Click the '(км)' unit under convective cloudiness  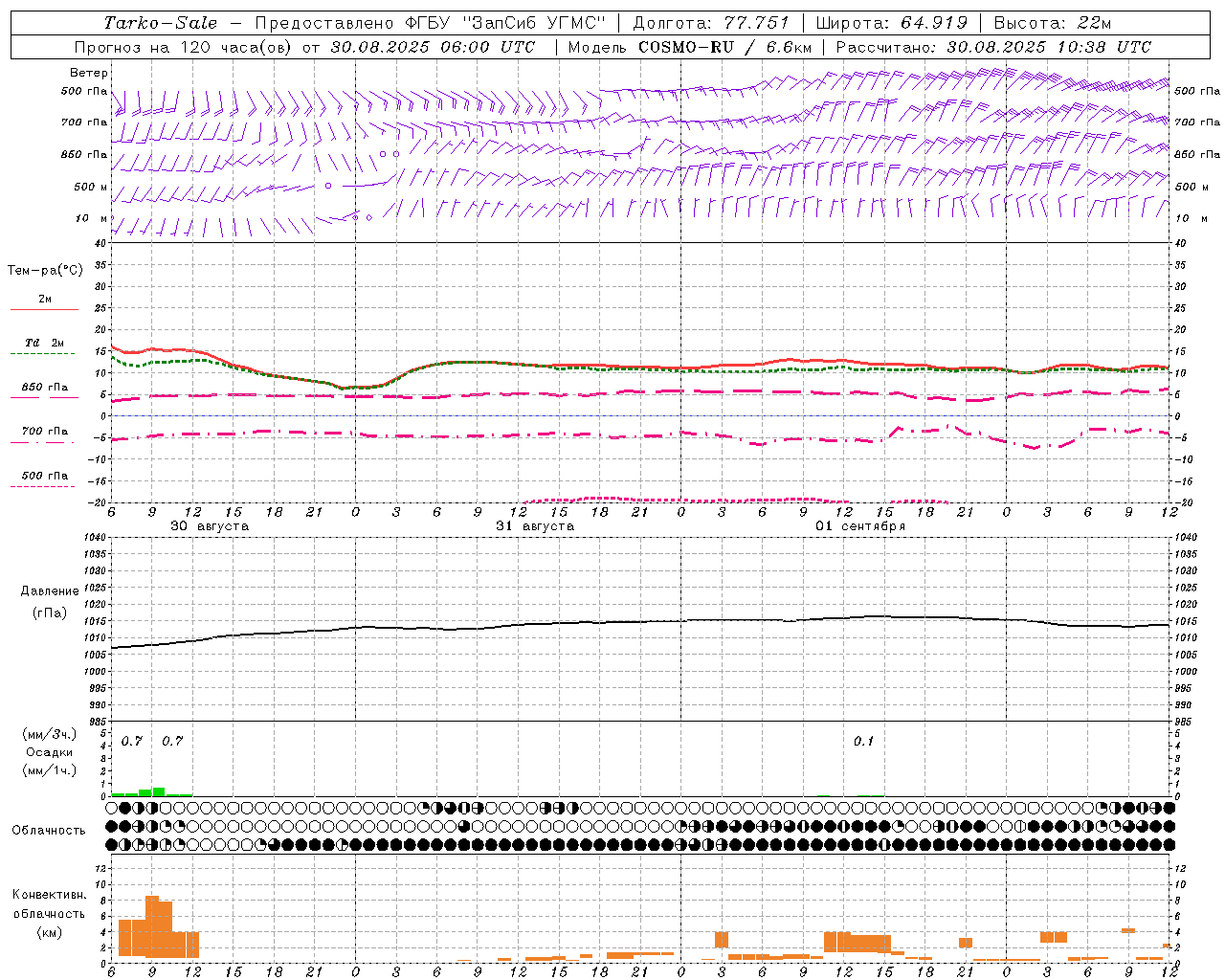(49, 932)
